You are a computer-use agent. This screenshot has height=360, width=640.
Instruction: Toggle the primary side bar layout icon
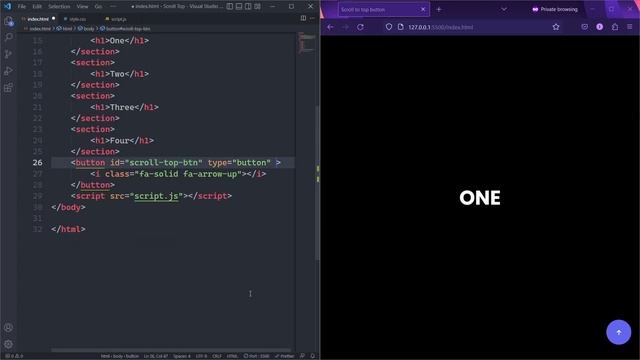coord(230,6)
